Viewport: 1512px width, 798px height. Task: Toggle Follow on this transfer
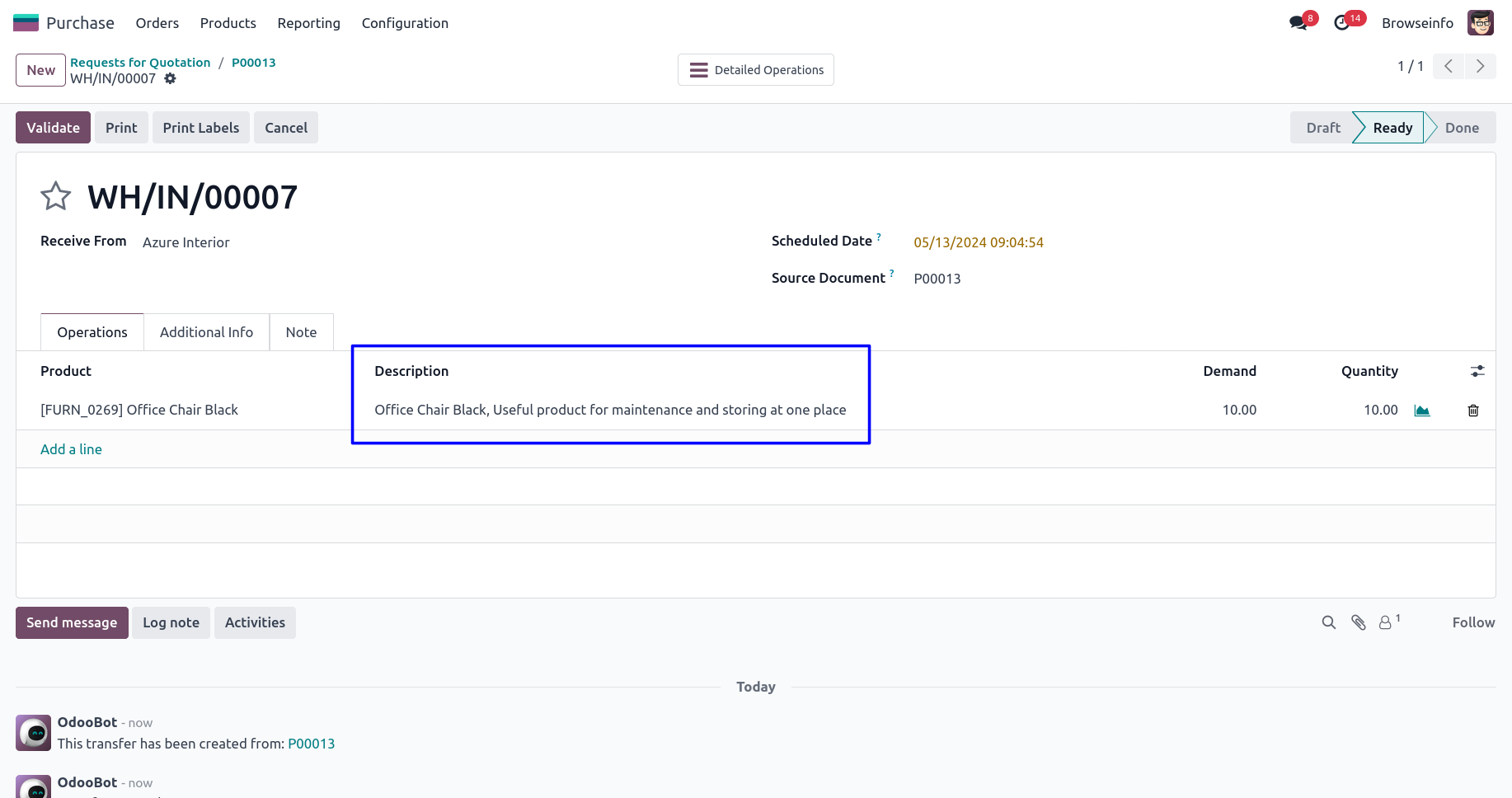[x=1473, y=622]
